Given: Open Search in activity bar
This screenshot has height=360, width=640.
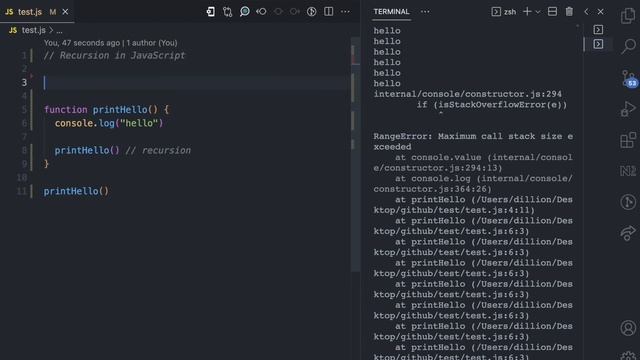Looking at the screenshot, I should coord(628,46).
